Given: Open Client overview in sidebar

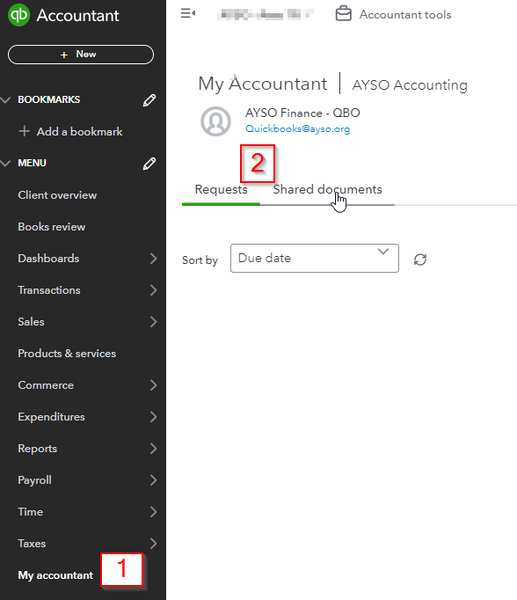Looking at the screenshot, I should click(57, 195).
